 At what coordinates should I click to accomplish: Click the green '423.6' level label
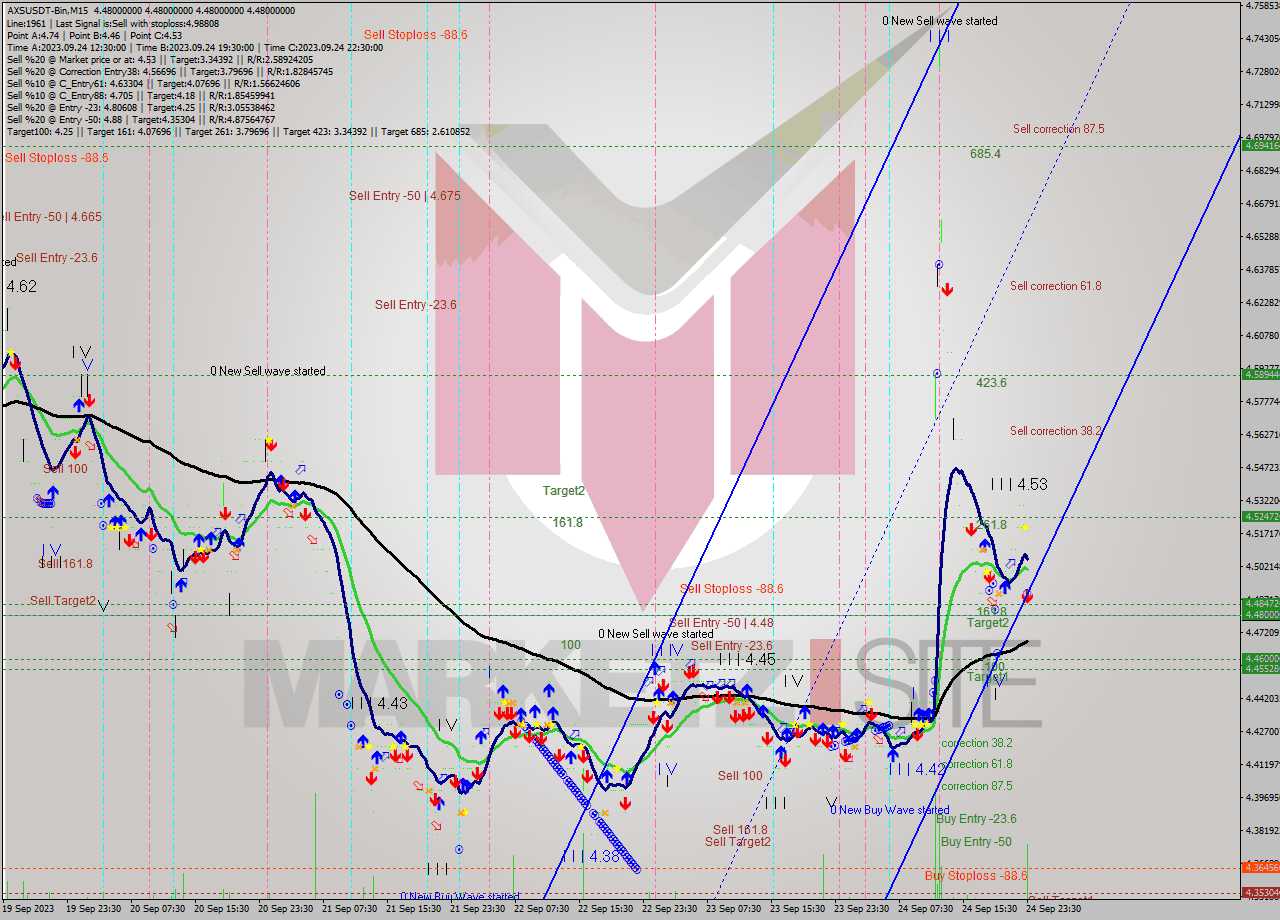coord(991,383)
